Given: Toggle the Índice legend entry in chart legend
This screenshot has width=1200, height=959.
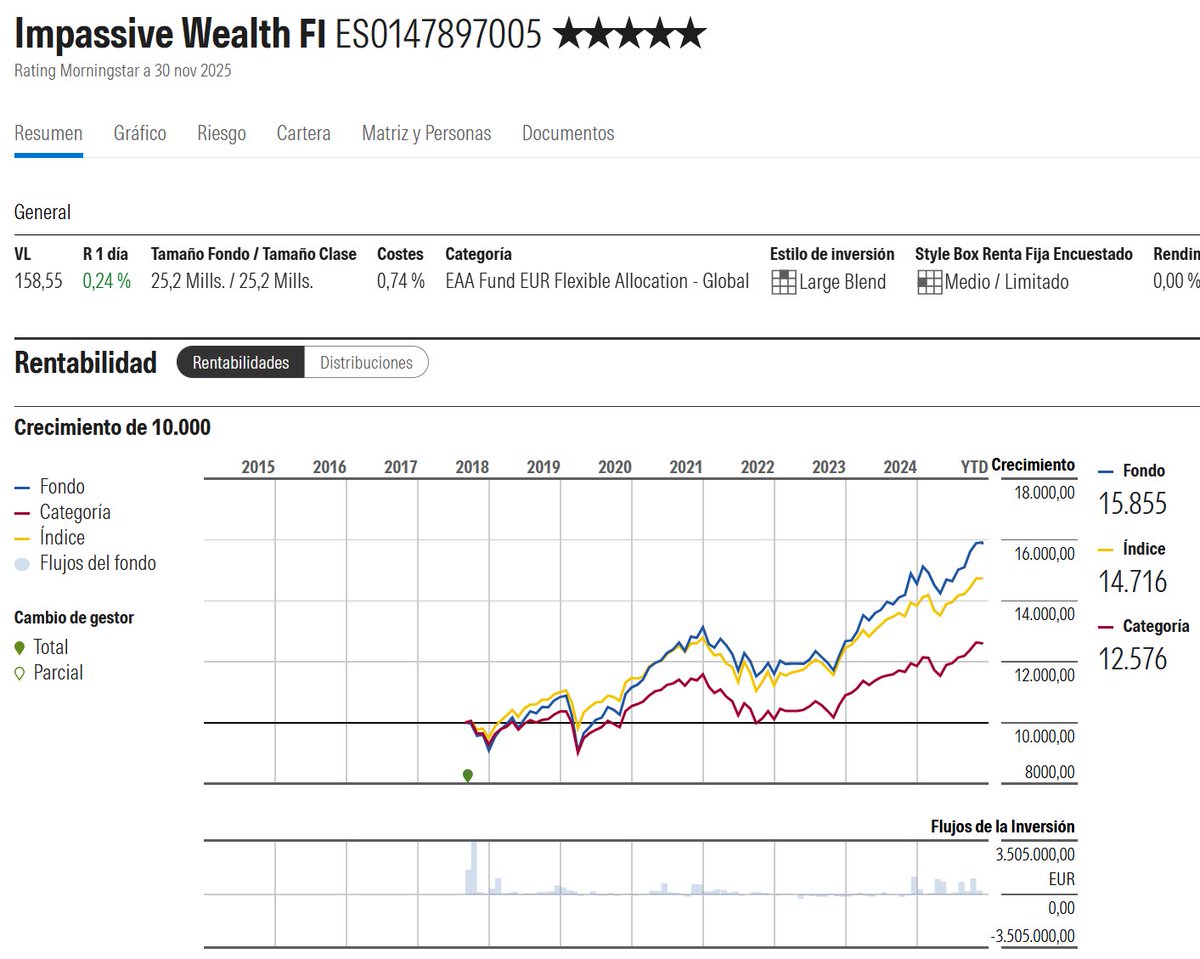Looking at the screenshot, I should (x=50, y=537).
